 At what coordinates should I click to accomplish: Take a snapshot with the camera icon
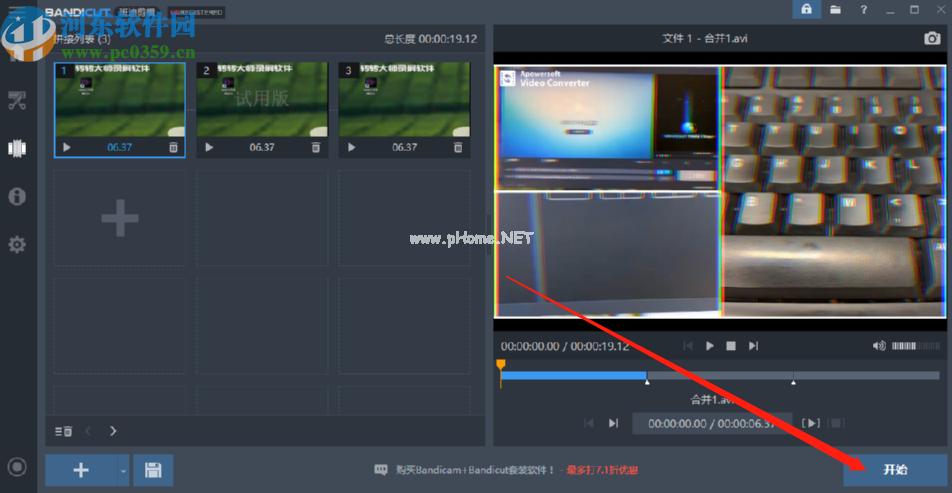coord(932,38)
